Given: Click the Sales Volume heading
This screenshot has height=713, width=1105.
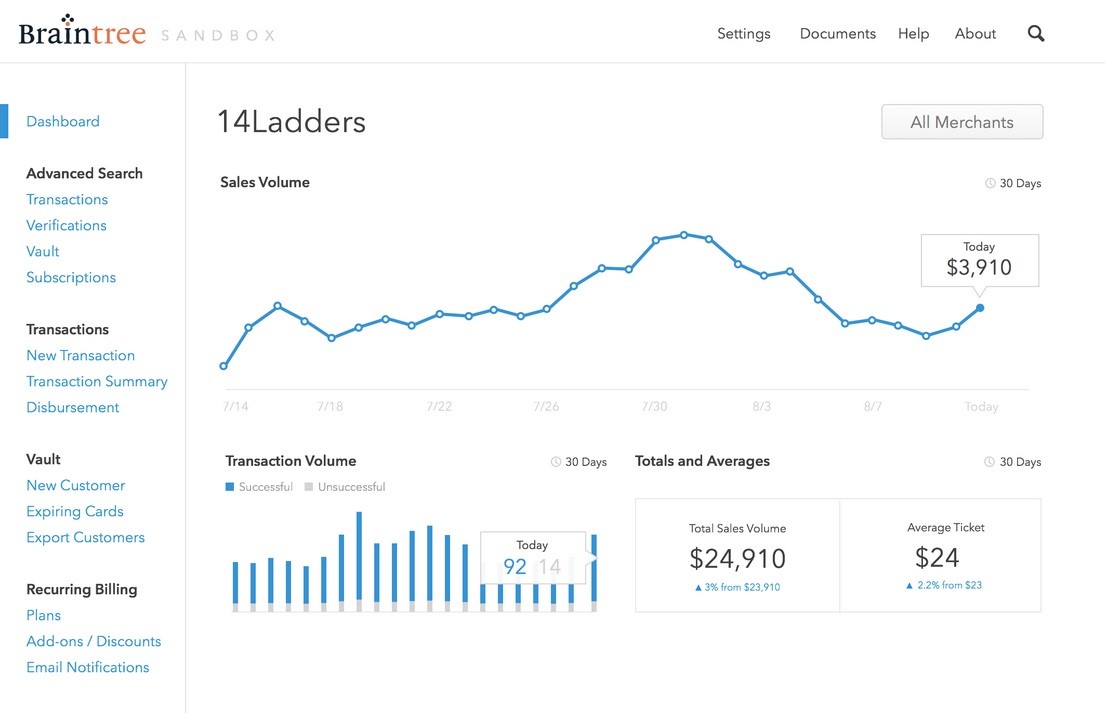Looking at the screenshot, I should (265, 182).
